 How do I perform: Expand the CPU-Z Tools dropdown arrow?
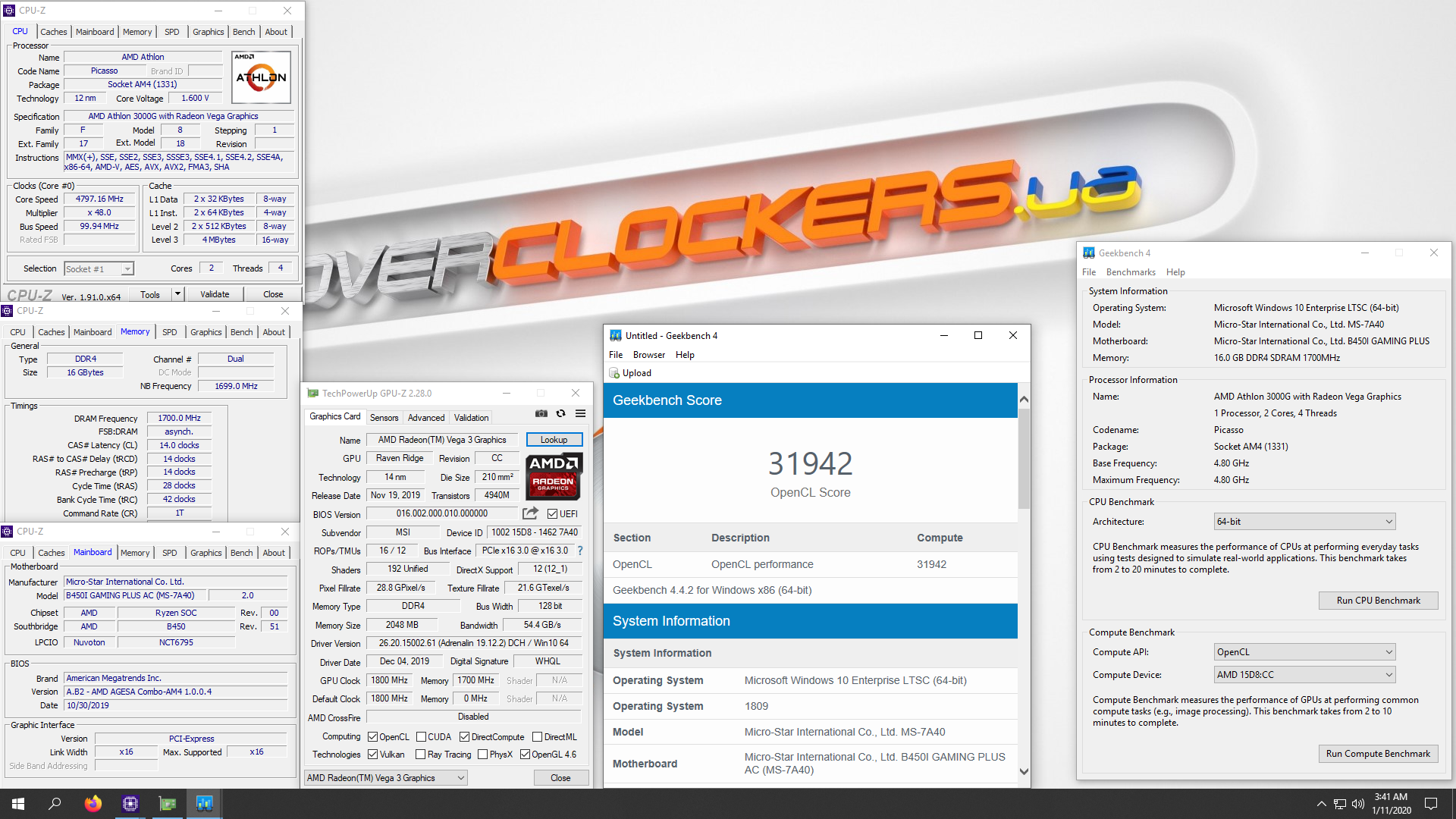click(177, 294)
